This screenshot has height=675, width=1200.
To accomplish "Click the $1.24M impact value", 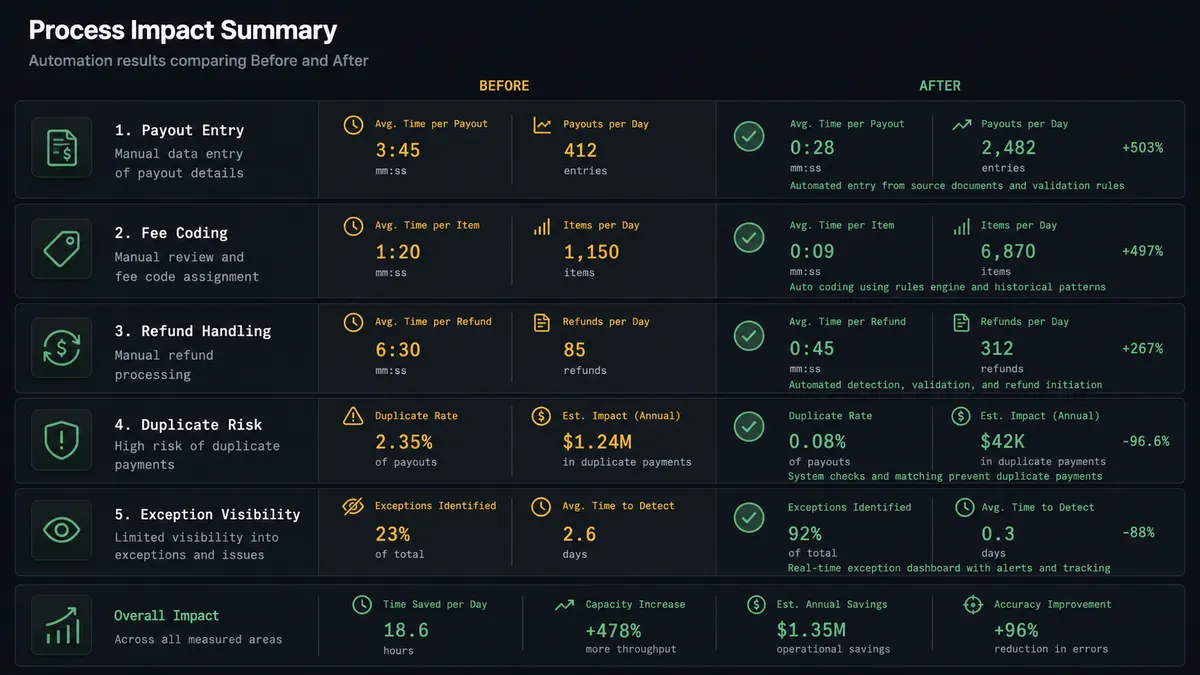I will (597, 441).
